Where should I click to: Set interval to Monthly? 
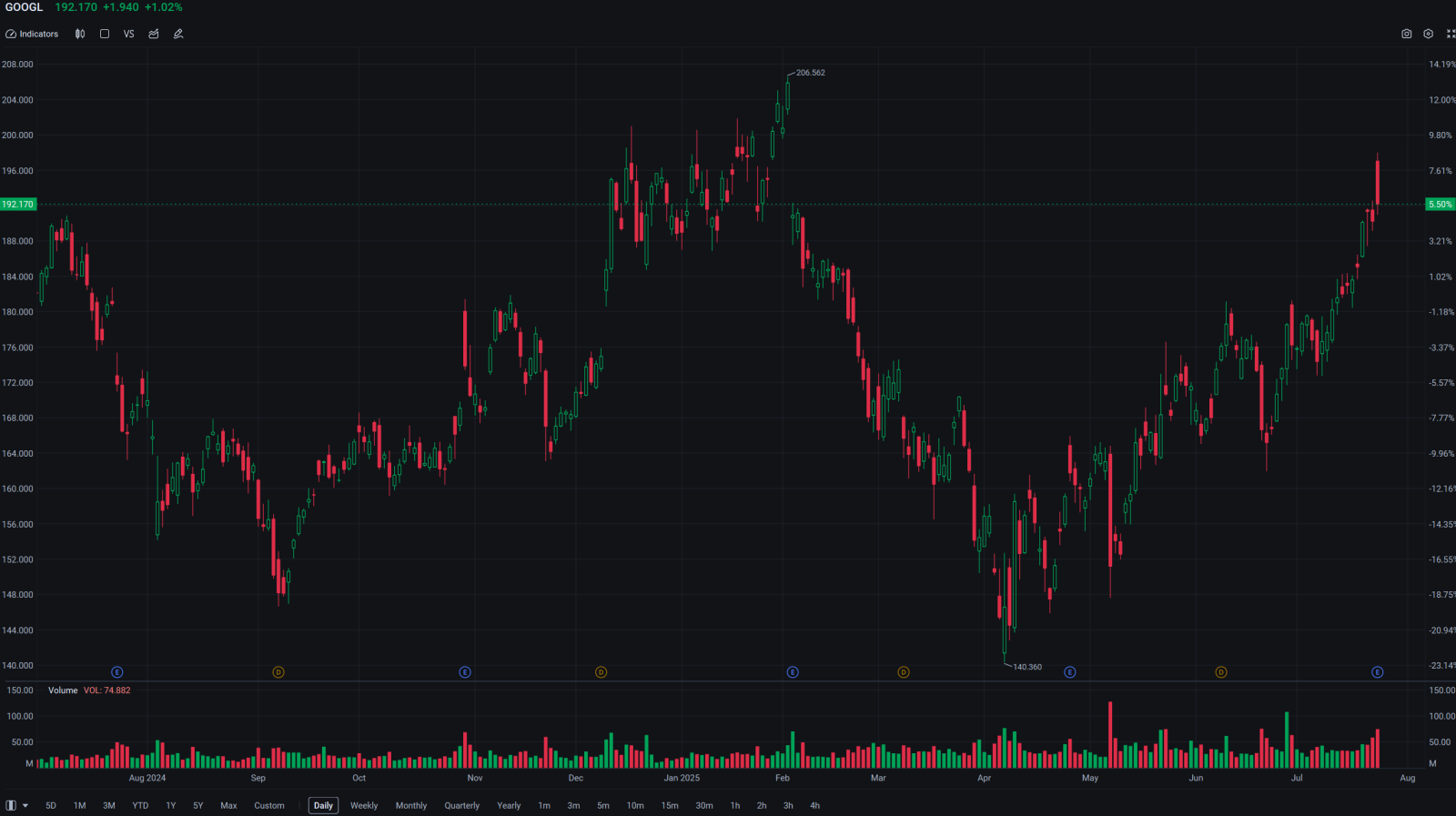coord(410,805)
